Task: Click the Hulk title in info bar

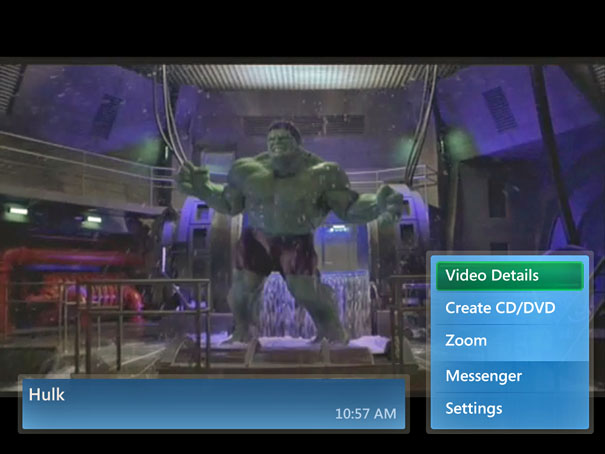Action: coord(47,394)
